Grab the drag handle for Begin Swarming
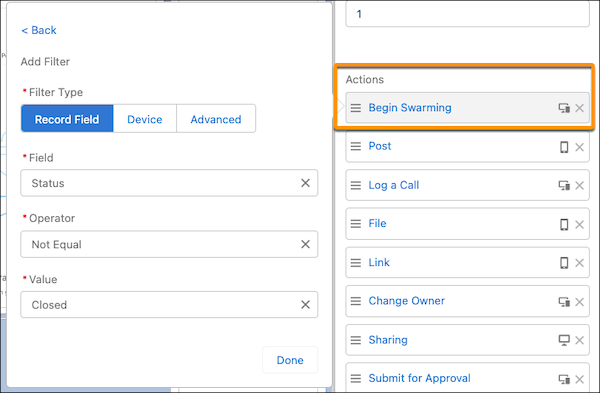This screenshot has height=393, width=600. (x=356, y=108)
